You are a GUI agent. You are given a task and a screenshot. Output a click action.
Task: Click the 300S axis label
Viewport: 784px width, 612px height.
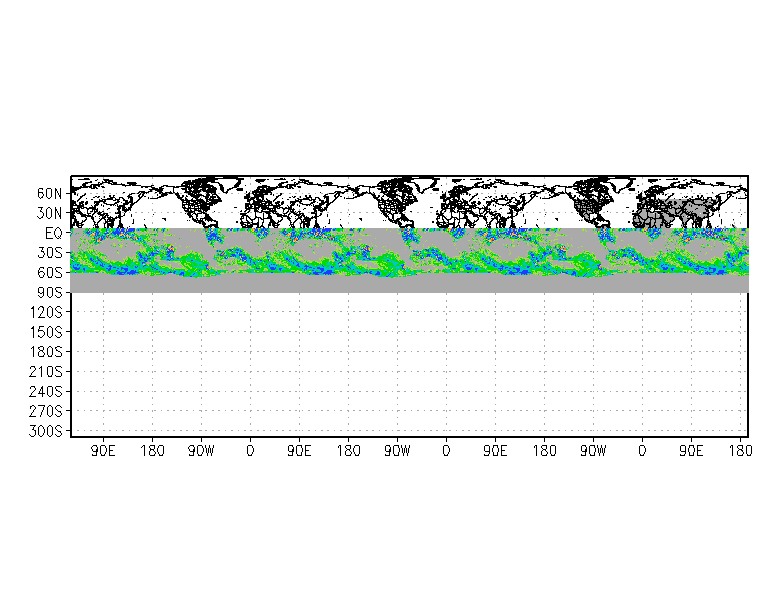click(x=46, y=431)
